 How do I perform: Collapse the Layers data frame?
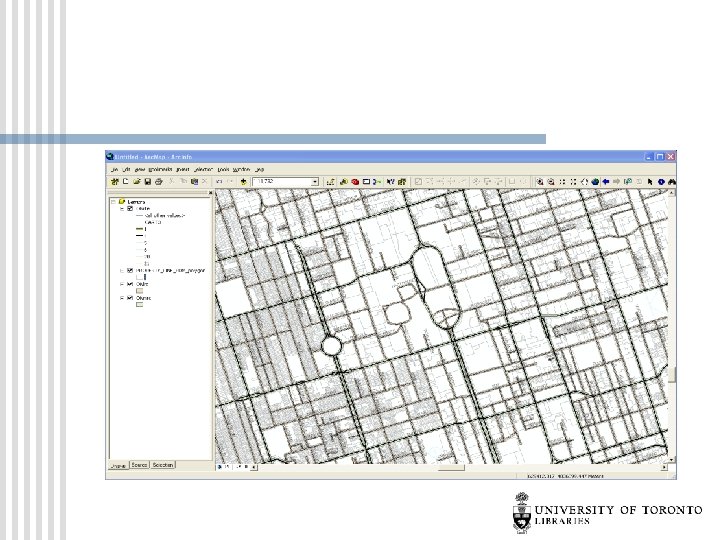tap(113, 202)
